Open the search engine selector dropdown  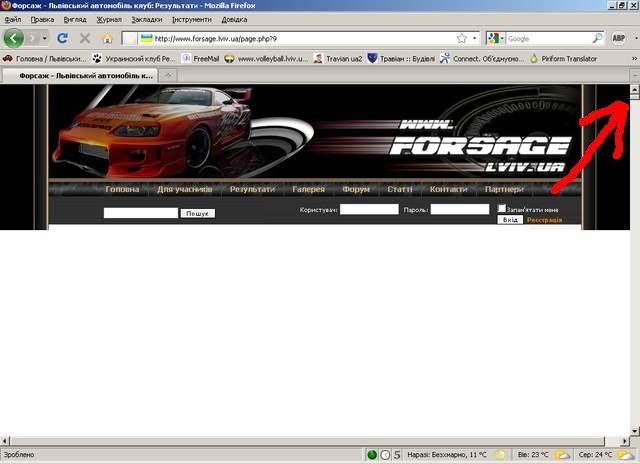pyautogui.click(x=496, y=38)
